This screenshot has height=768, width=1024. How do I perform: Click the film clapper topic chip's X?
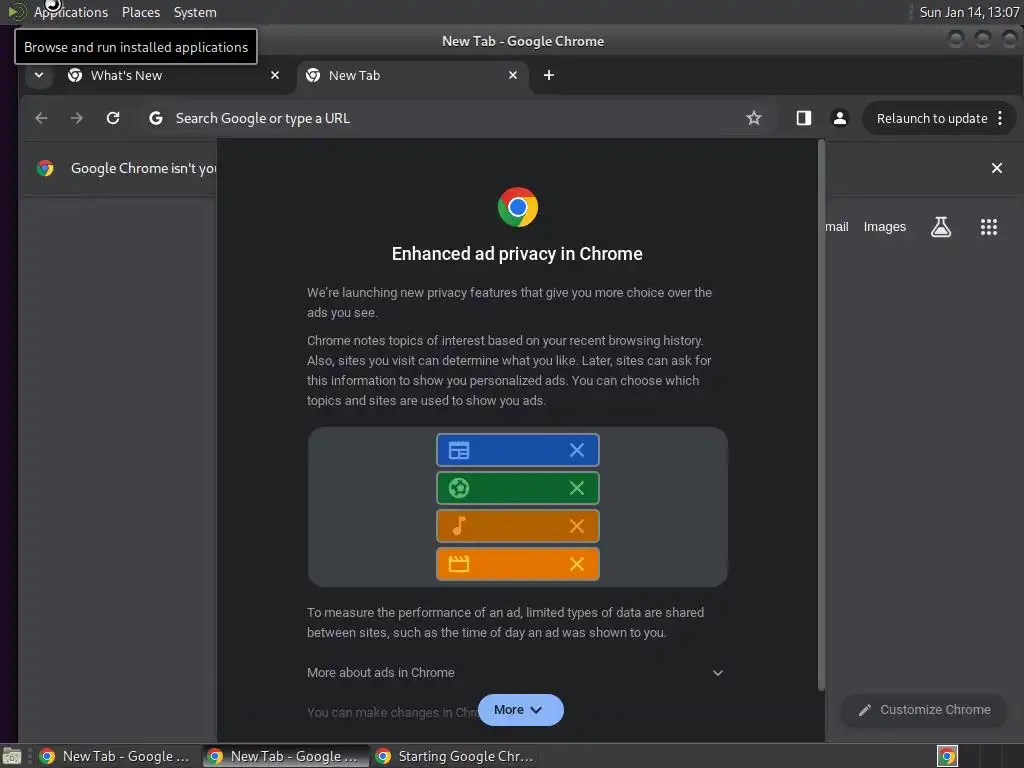click(577, 564)
